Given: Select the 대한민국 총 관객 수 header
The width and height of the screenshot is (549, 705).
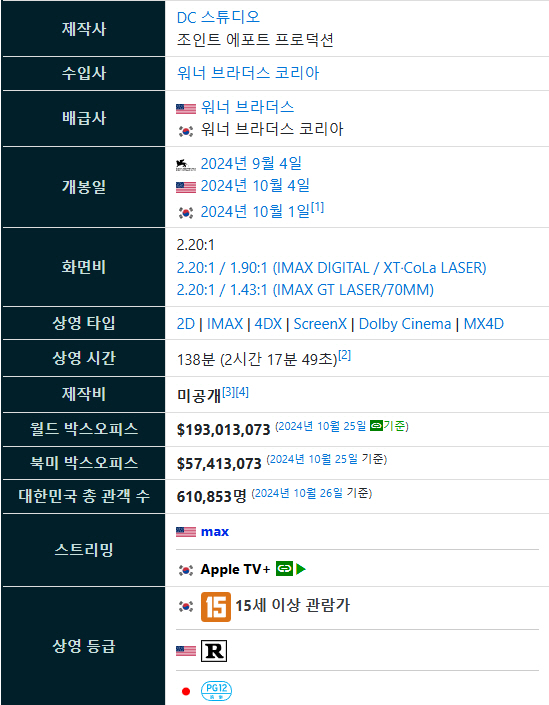Looking at the screenshot, I should (84, 496).
